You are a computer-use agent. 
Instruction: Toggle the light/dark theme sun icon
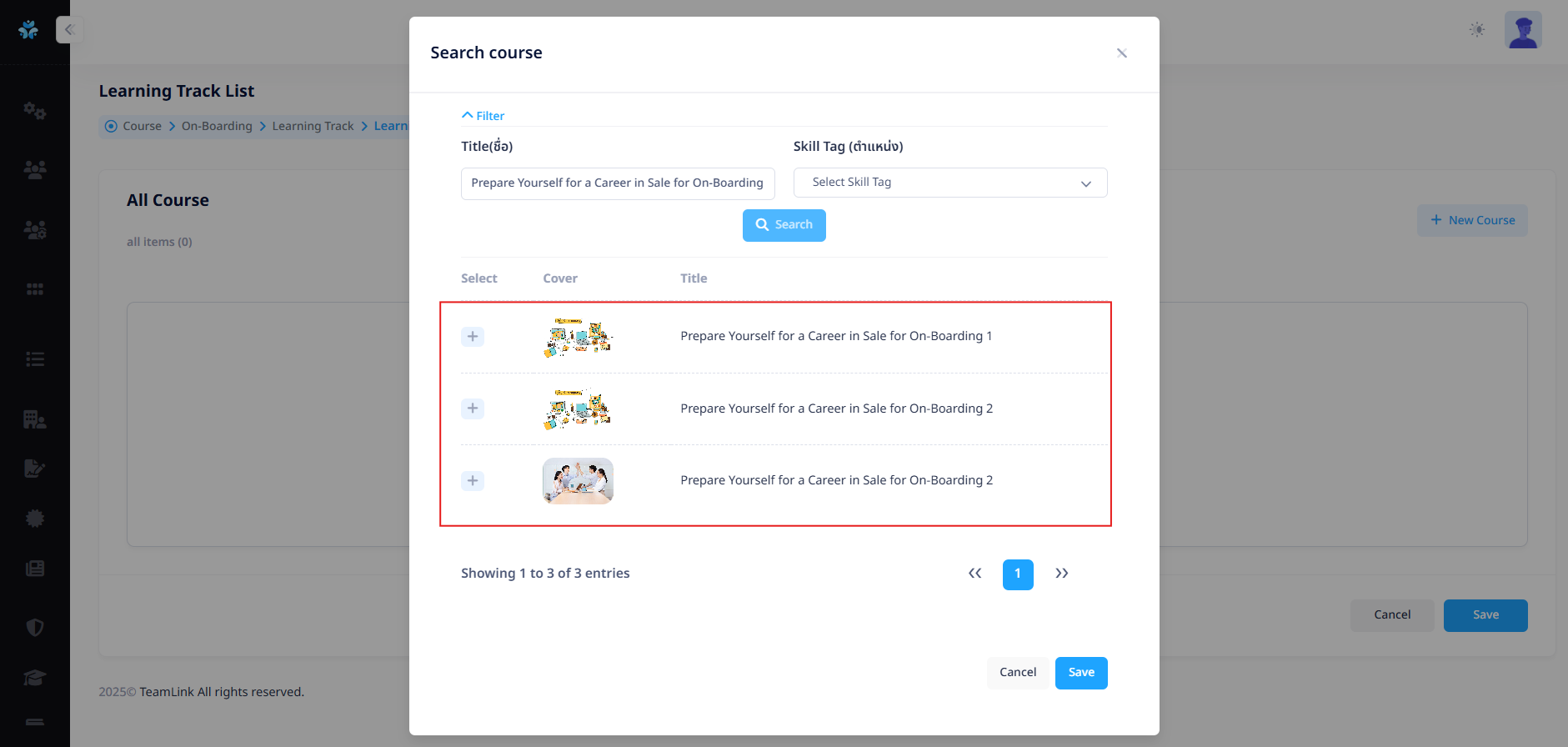tap(1477, 30)
